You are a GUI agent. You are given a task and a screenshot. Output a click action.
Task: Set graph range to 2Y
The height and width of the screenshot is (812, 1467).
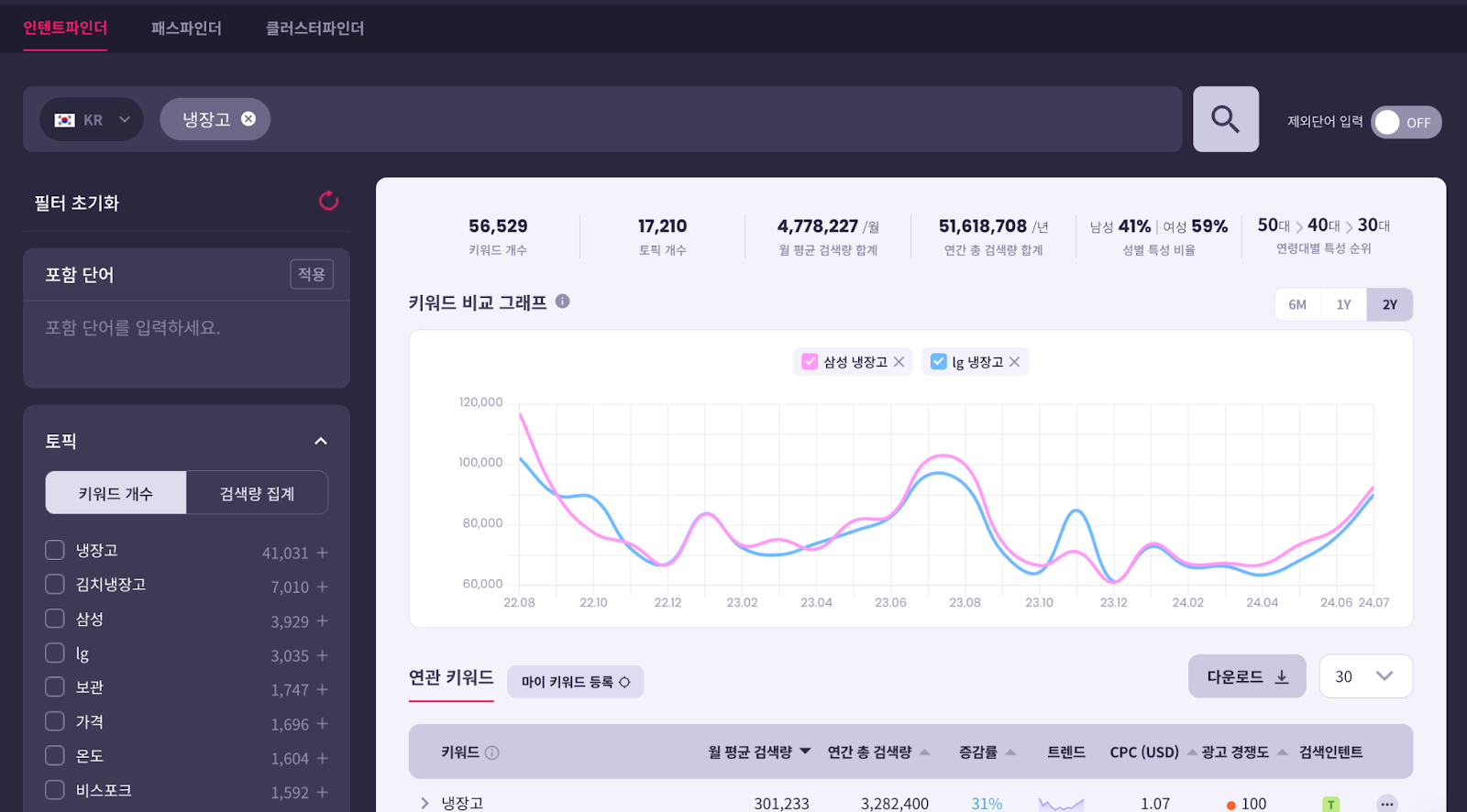pos(1390,304)
